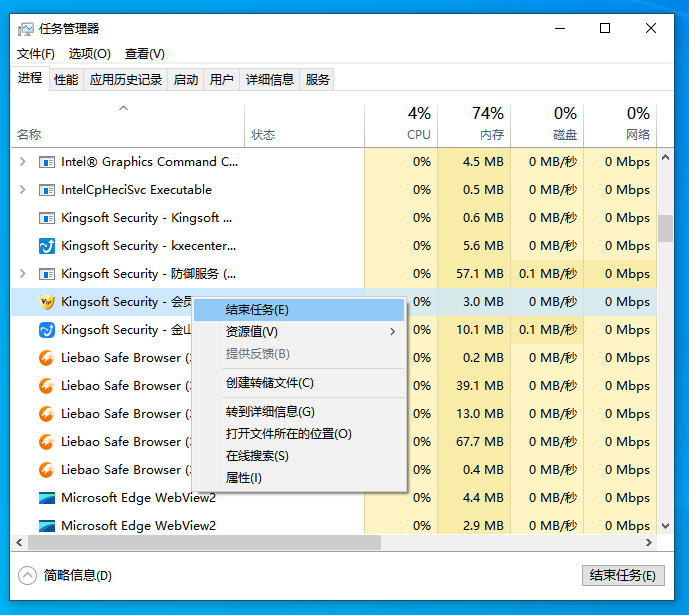
Task: Click Liebao icon in the 67.7 MB row
Action: [x=47, y=442]
